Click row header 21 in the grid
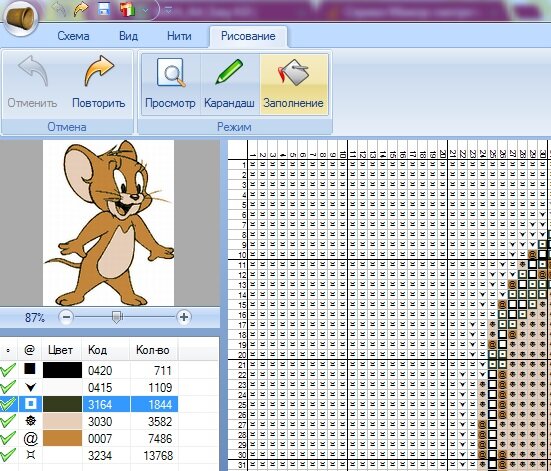This screenshot has width=551, height=471. click(x=238, y=365)
